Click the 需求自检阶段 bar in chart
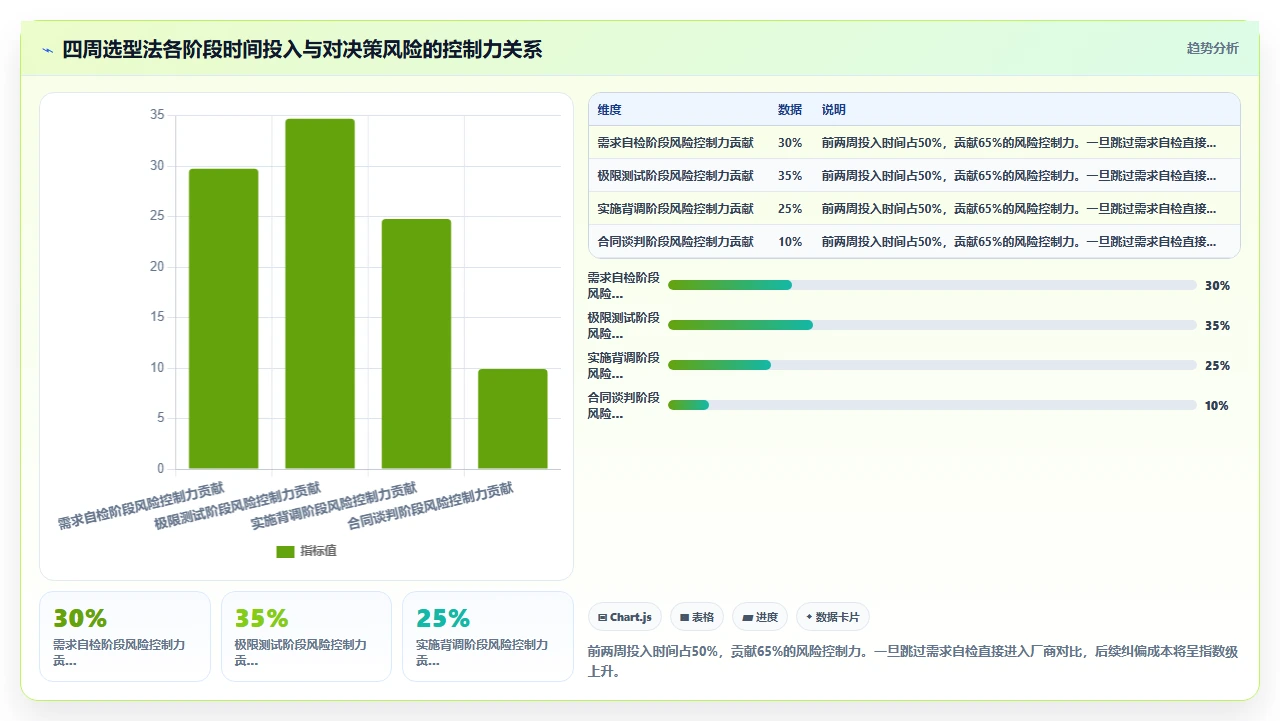The image size is (1280, 721). [224, 319]
